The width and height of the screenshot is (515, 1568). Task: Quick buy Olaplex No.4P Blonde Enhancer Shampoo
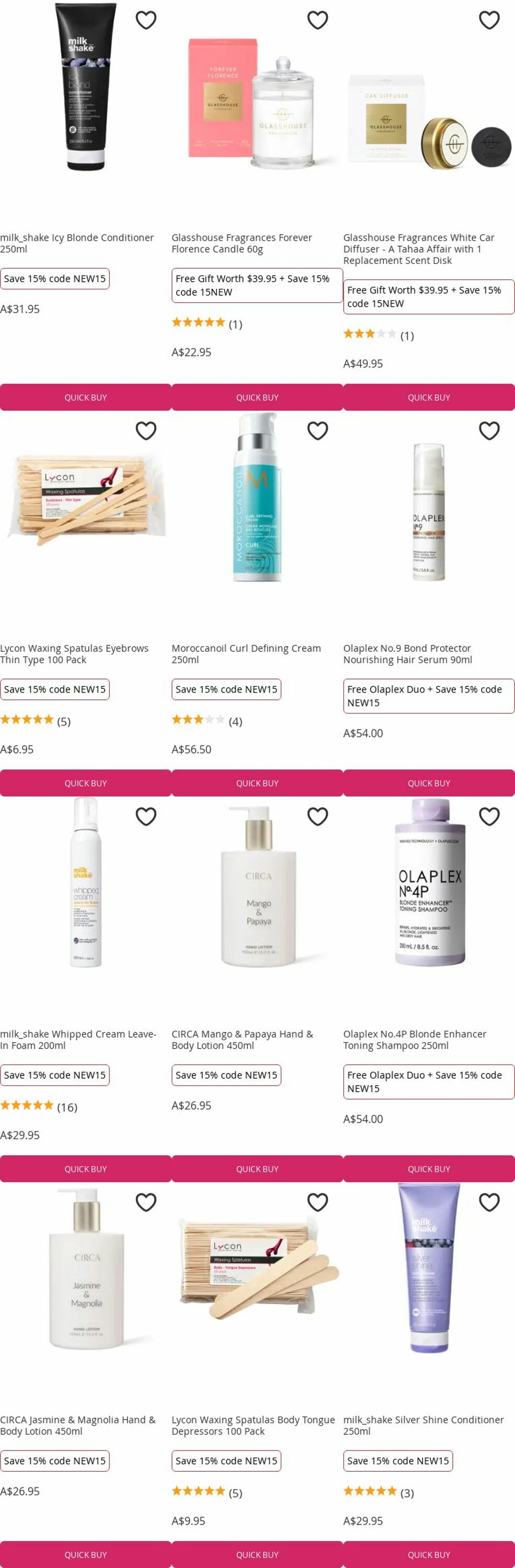(x=429, y=1169)
